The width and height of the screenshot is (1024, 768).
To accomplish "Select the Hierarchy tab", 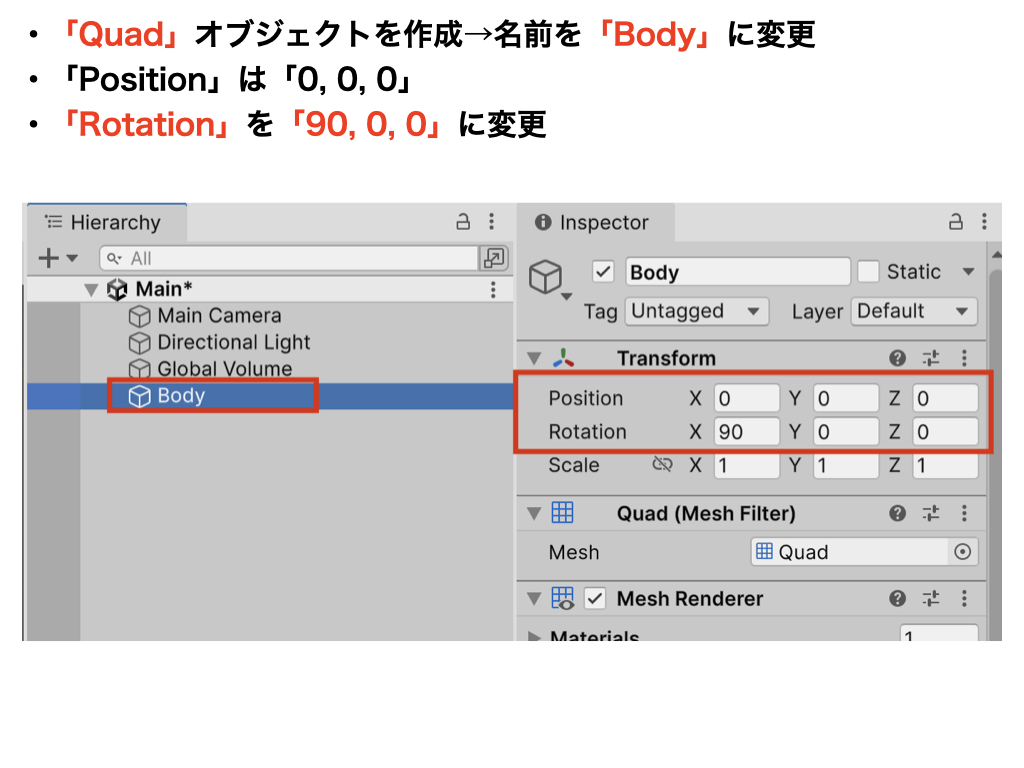I will point(107,223).
